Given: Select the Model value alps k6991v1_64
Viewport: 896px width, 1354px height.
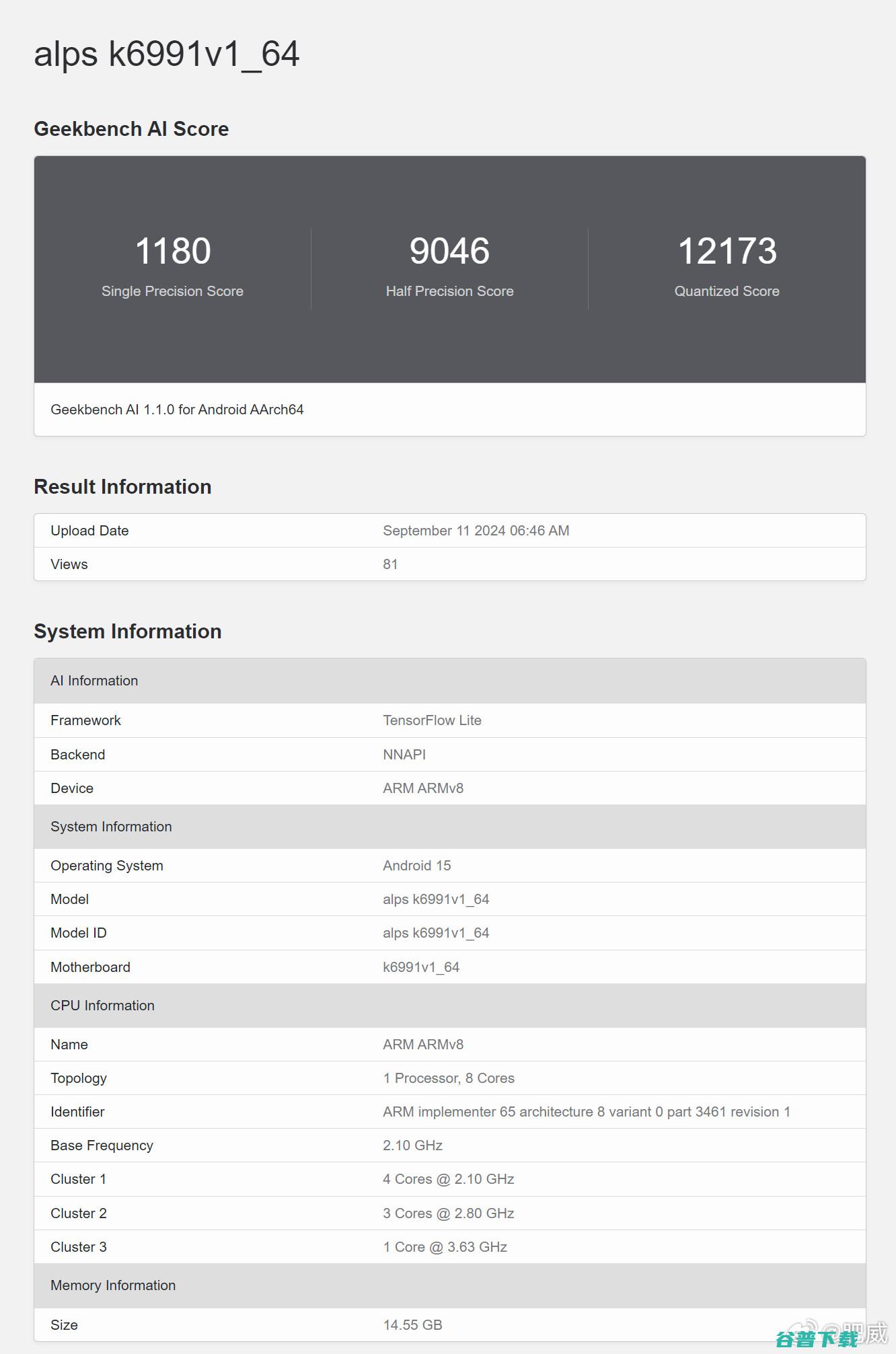Looking at the screenshot, I should 436,899.
